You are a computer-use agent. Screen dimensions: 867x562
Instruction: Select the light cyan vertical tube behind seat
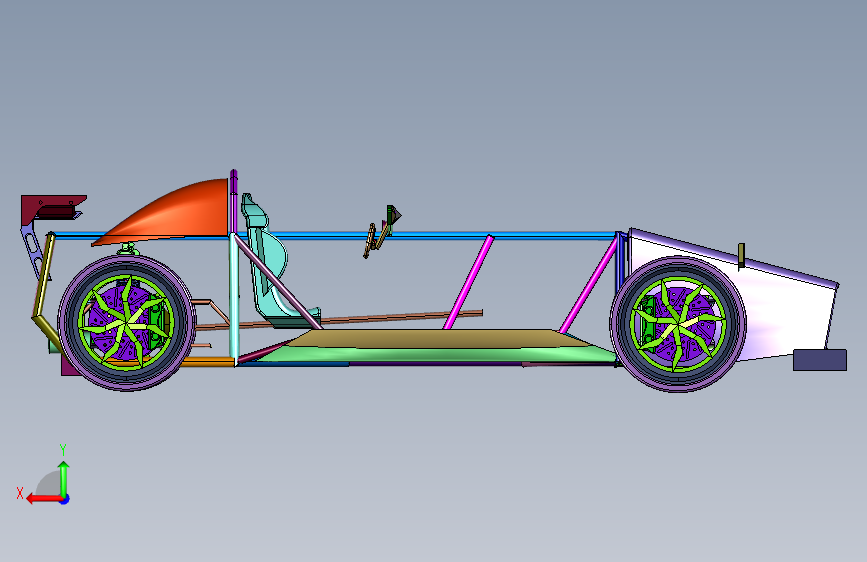click(234, 299)
